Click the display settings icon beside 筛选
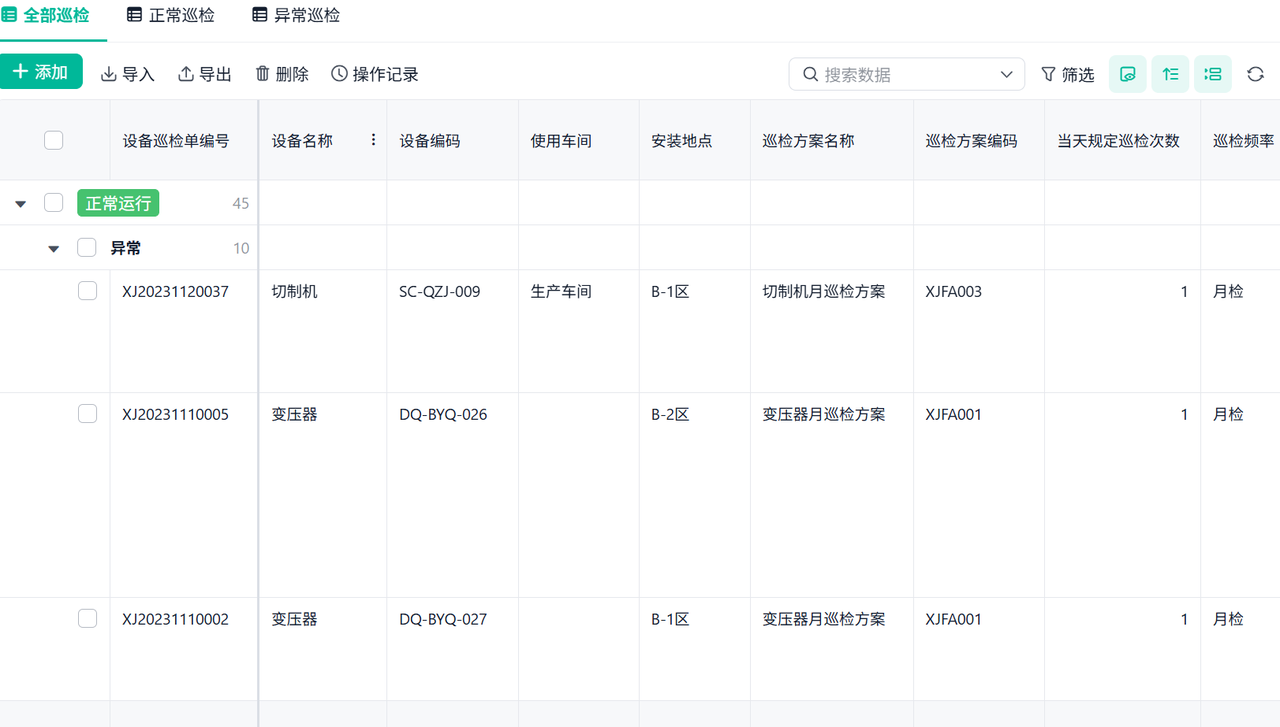 click(x=1128, y=74)
